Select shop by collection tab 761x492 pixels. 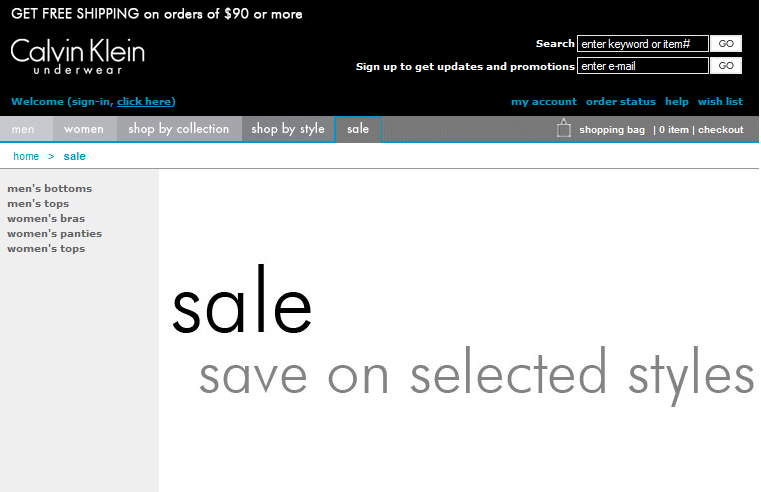click(179, 129)
